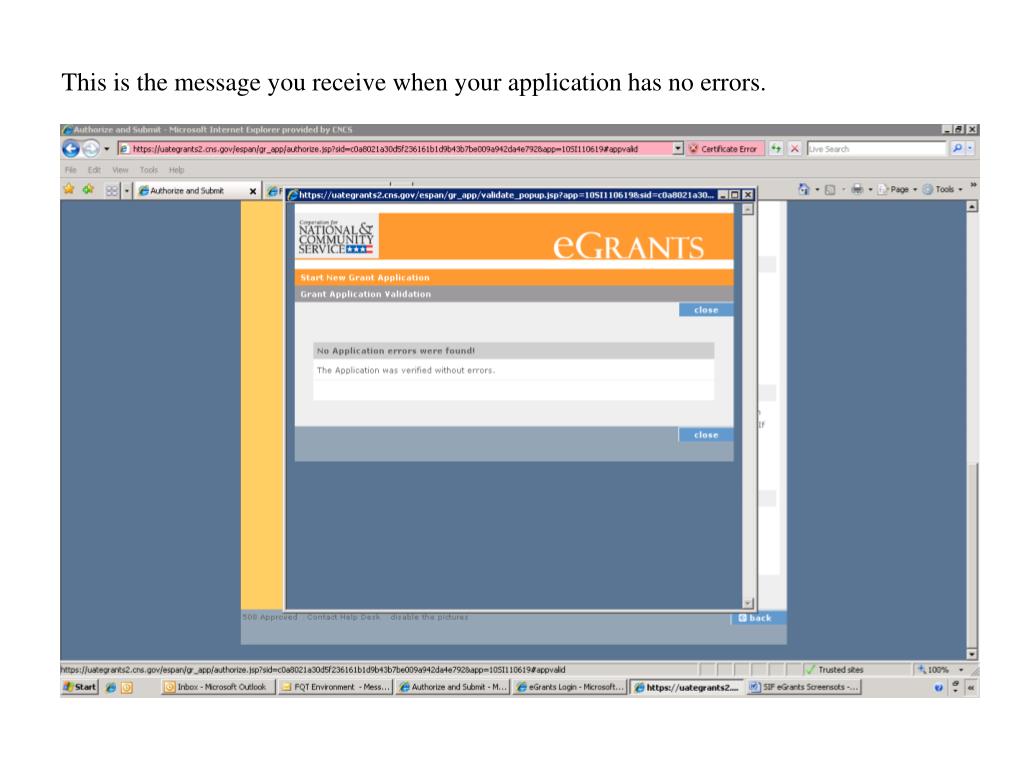
Task: Click the browser Back arrow button
Action: 71,149
